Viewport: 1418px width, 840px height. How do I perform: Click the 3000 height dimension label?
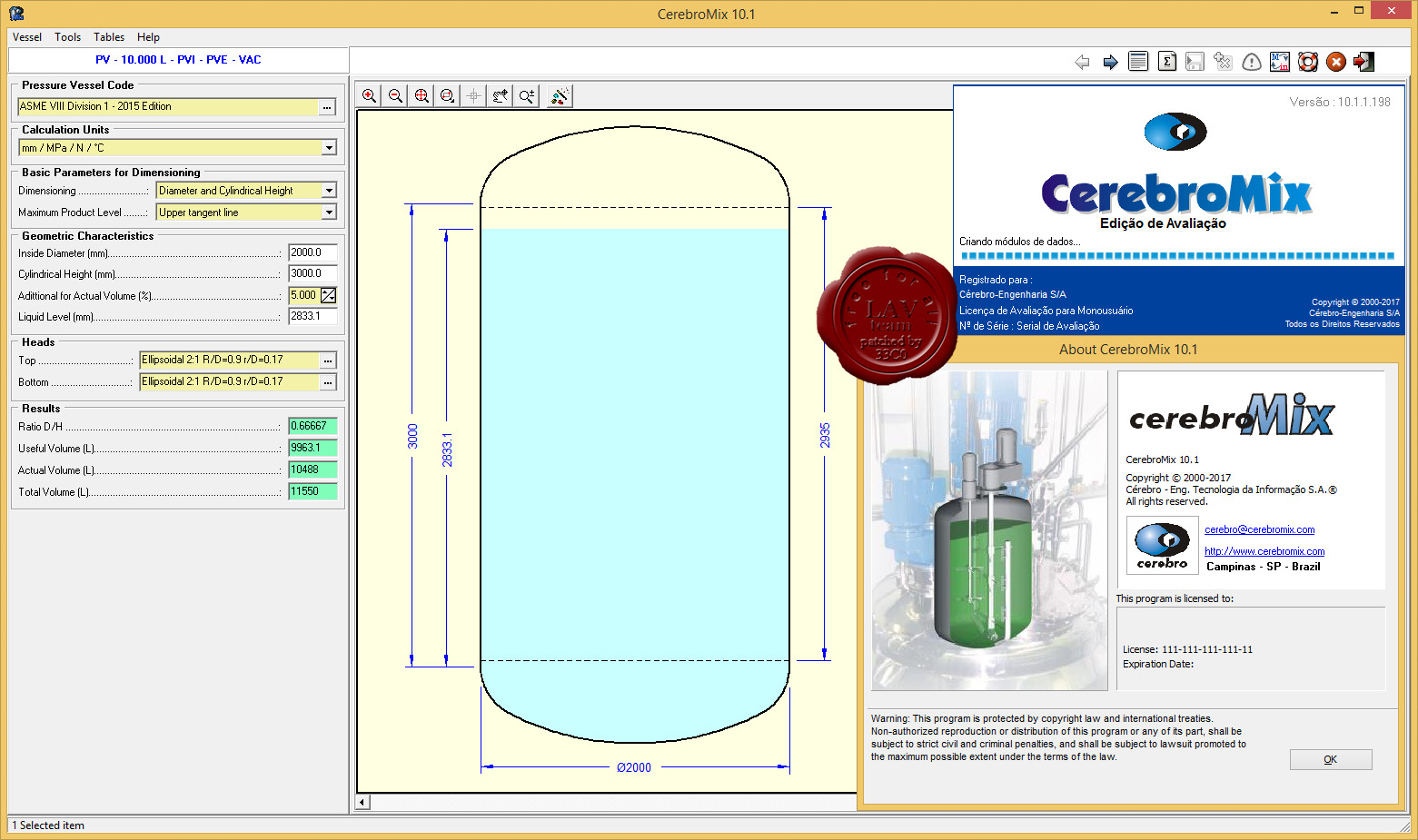[412, 436]
